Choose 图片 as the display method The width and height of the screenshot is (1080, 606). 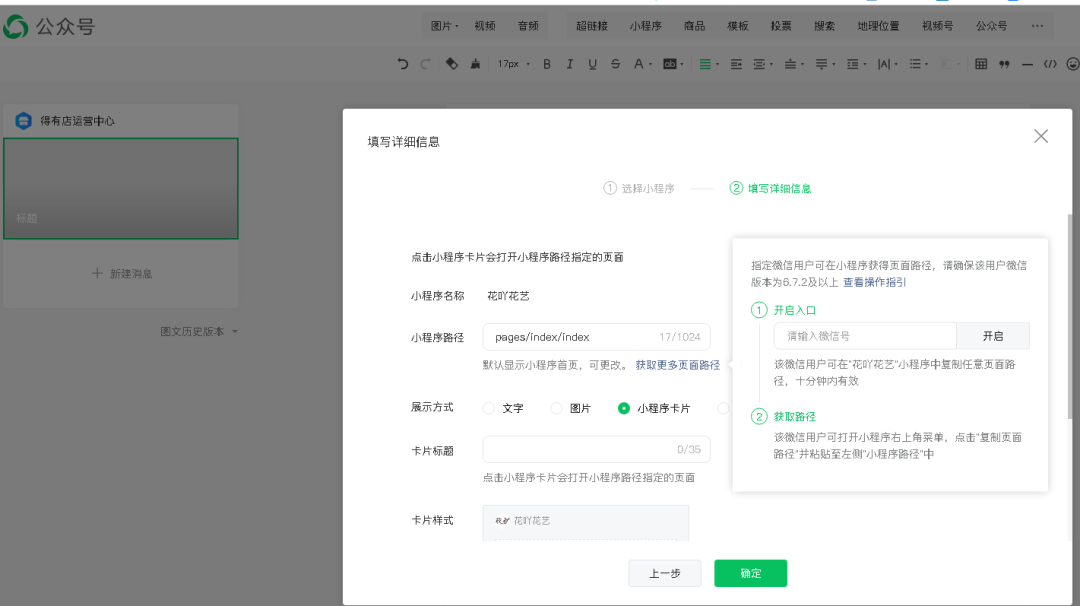point(556,407)
